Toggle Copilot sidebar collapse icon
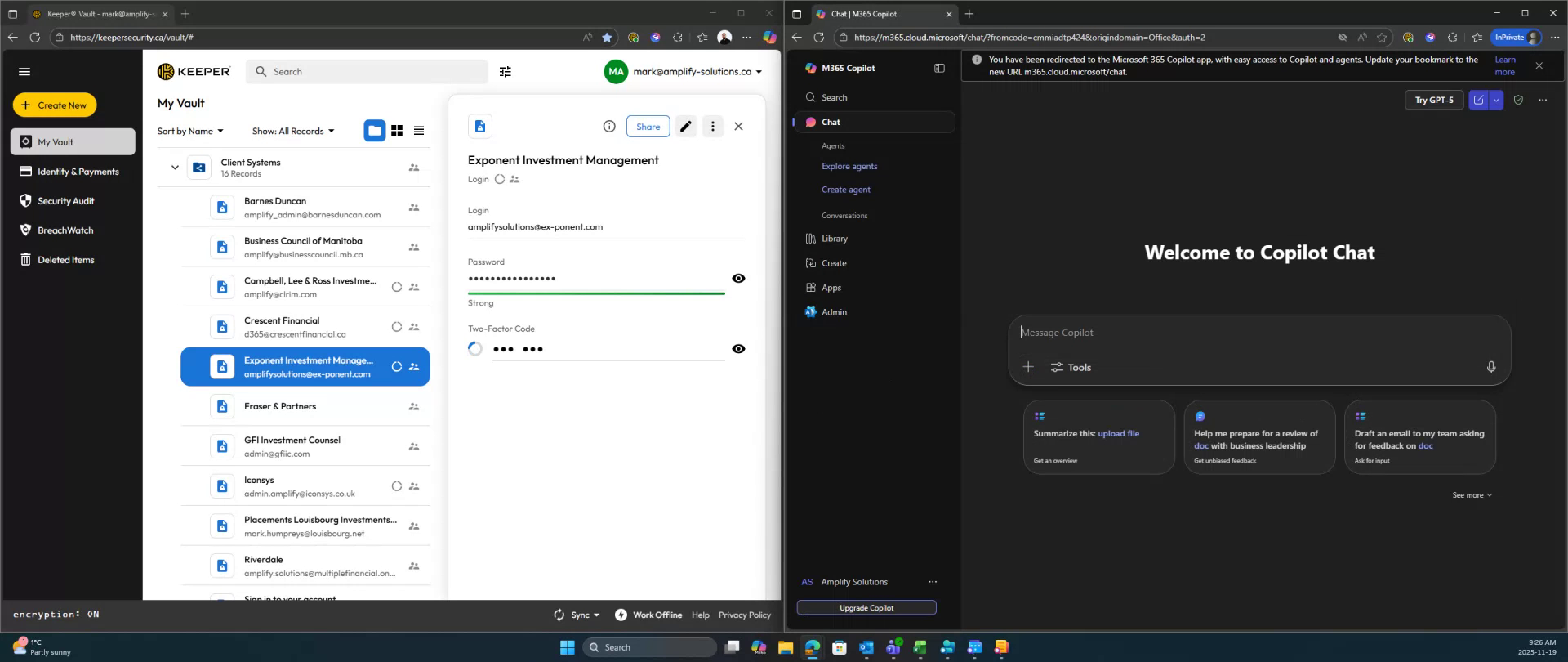The image size is (1568, 662). pos(939,69)
